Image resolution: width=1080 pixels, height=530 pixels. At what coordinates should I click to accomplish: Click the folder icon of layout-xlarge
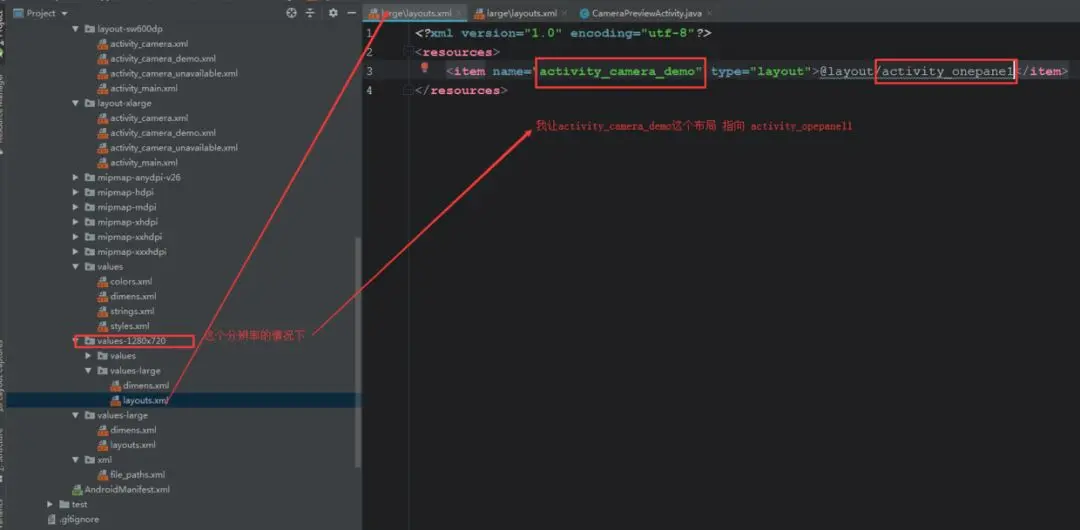pyautogui.click(x=90, y=103)
